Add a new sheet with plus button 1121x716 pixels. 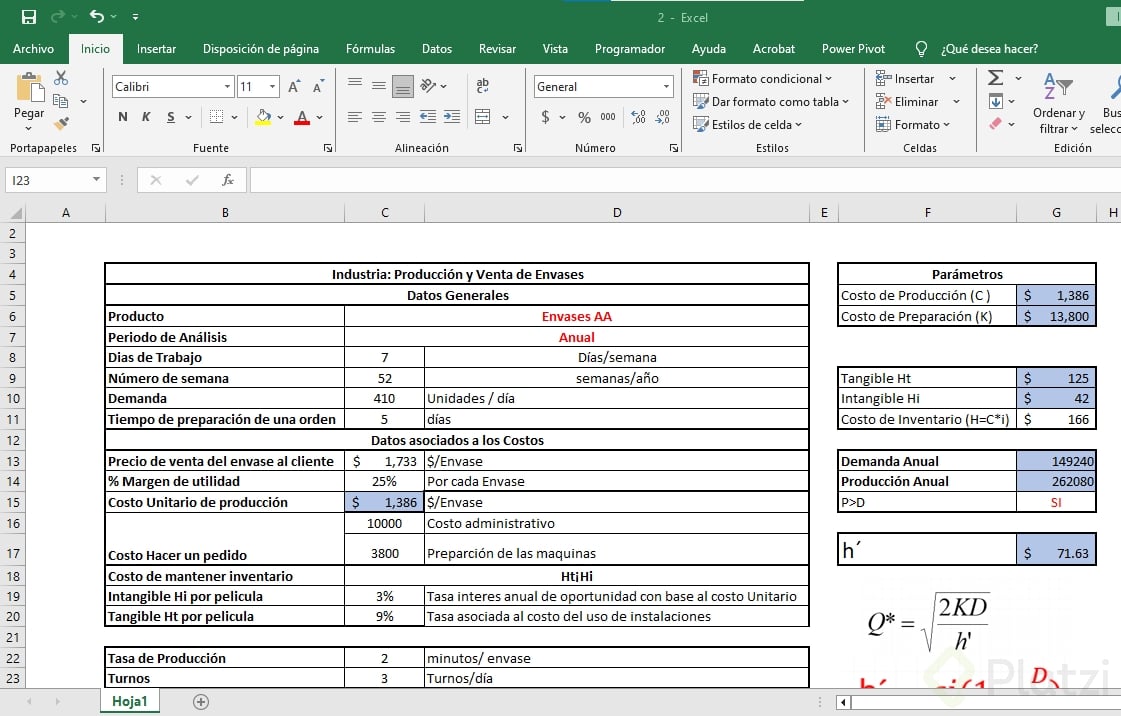tap(201, 701)
